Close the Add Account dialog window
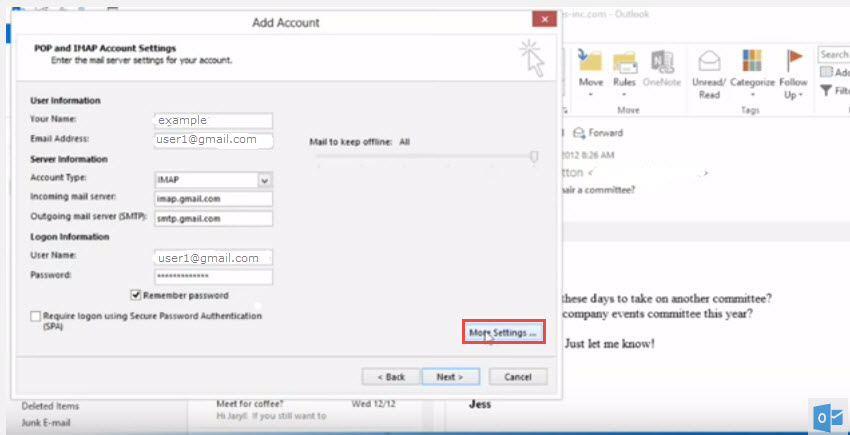 [544, 20]
